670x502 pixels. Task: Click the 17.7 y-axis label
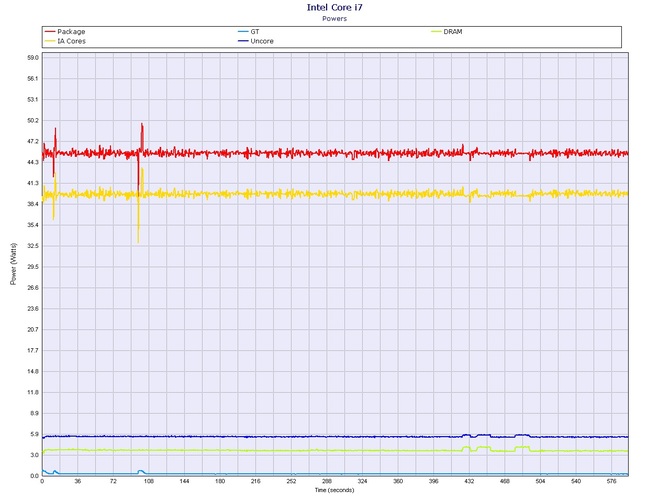pos(33,351)
